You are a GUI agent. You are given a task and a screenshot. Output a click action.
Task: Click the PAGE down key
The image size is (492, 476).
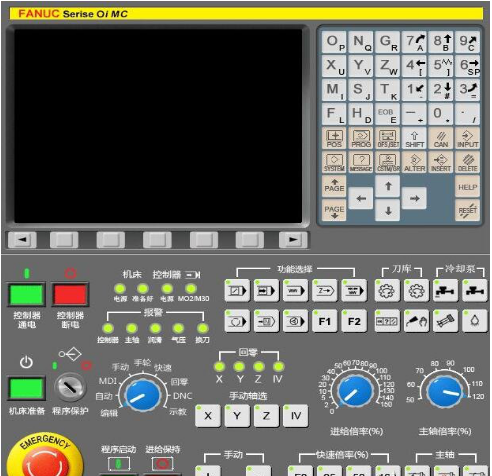tap(334, 210)
